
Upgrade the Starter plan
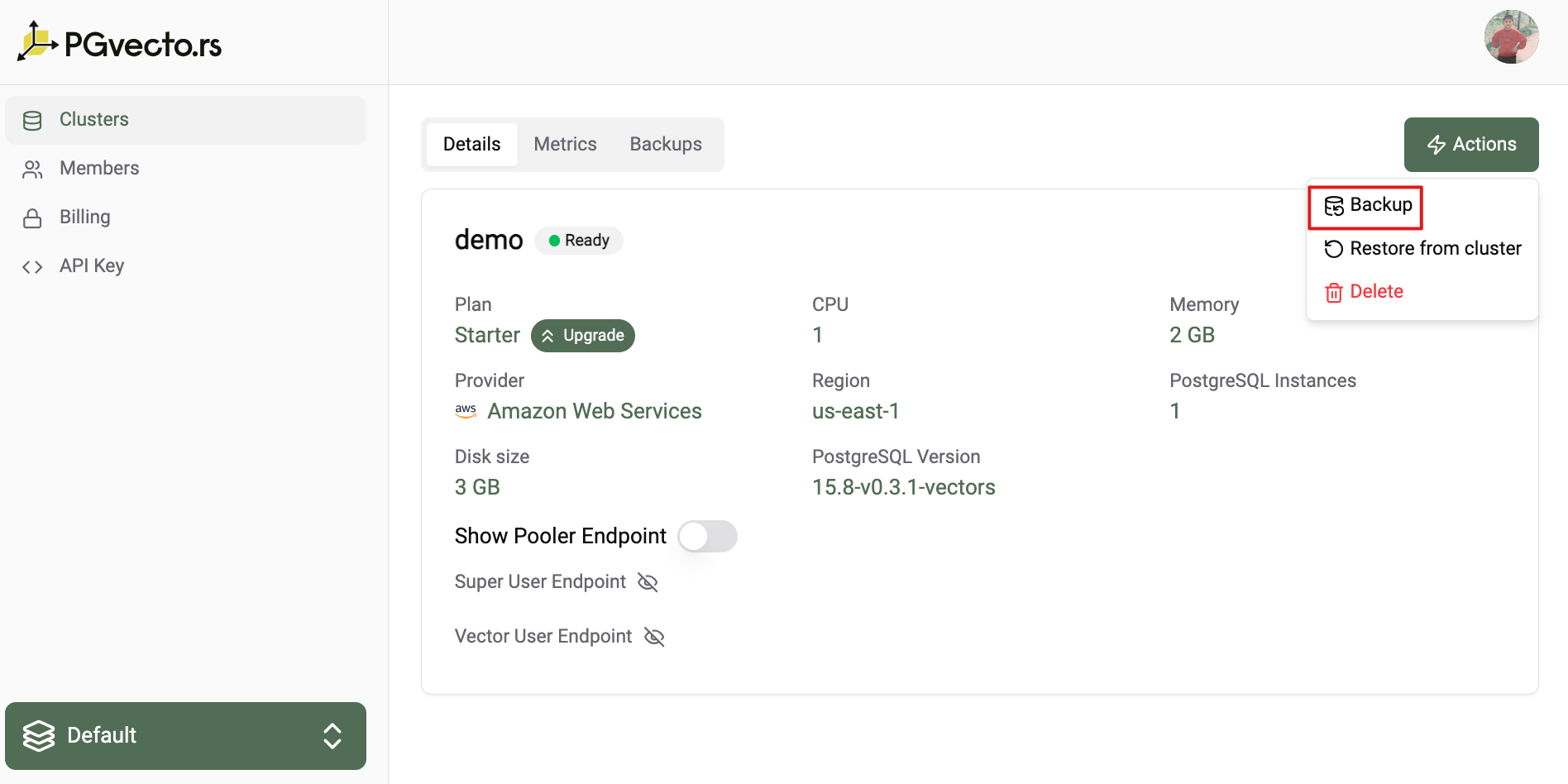tap(582, 336)
